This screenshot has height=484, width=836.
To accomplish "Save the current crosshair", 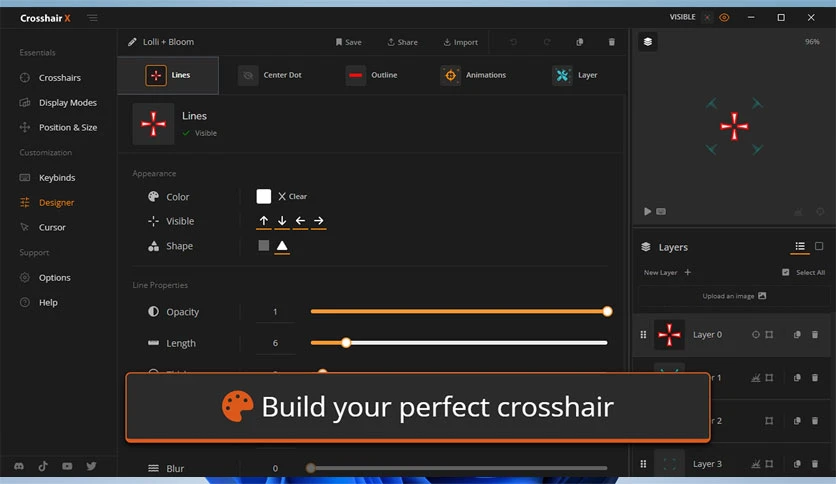I will pos(348,42).
